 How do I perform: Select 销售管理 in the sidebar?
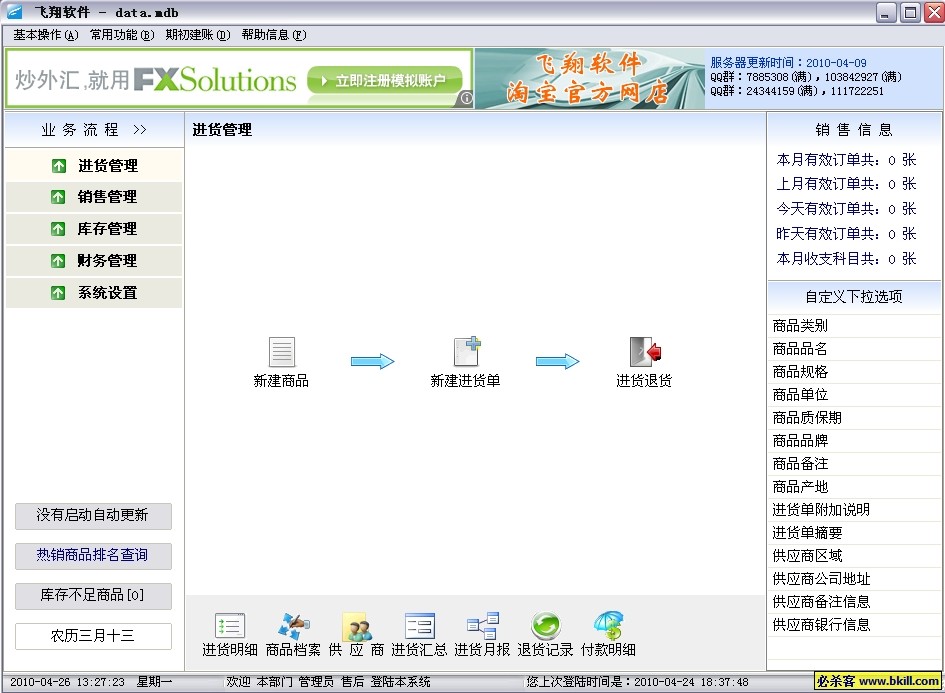(x=94, y=196)
